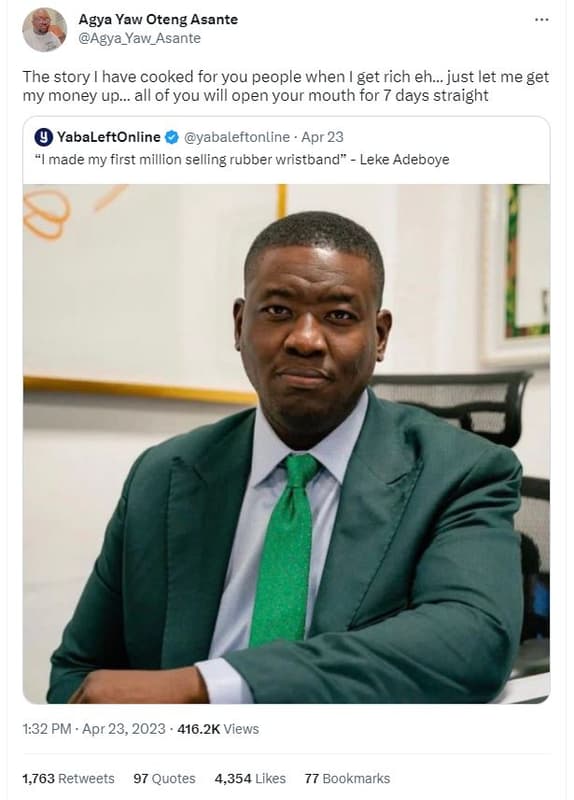Open the quoted tweet's Apr 23 date
574x800 pixels.
tap(322, 137)
